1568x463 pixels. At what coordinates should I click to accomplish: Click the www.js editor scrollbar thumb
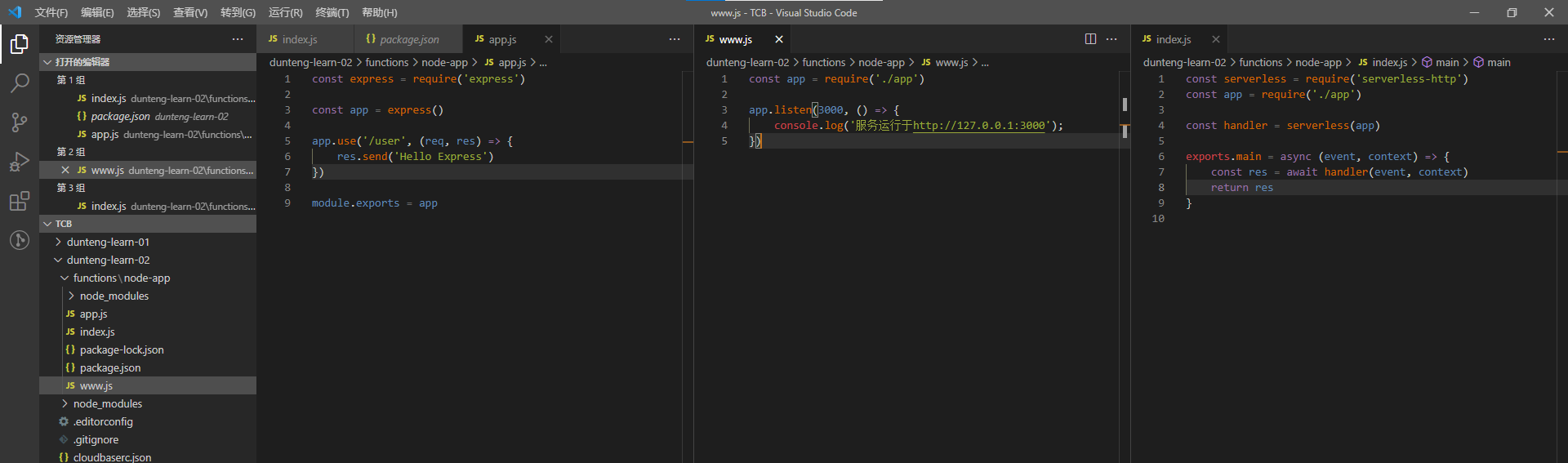coord(1125,105)
